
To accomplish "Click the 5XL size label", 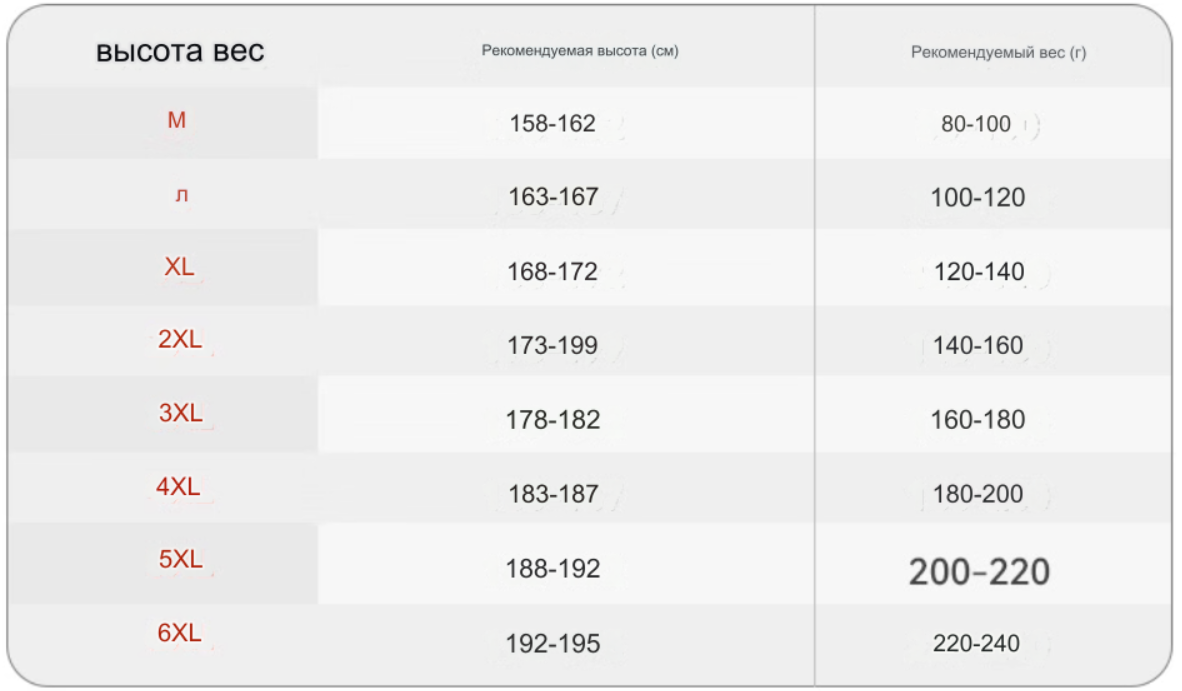I will (181, 559).
